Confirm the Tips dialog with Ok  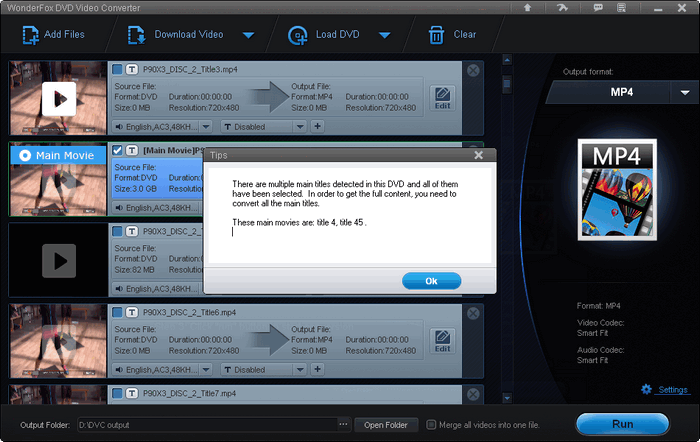[x=431, y=281]
